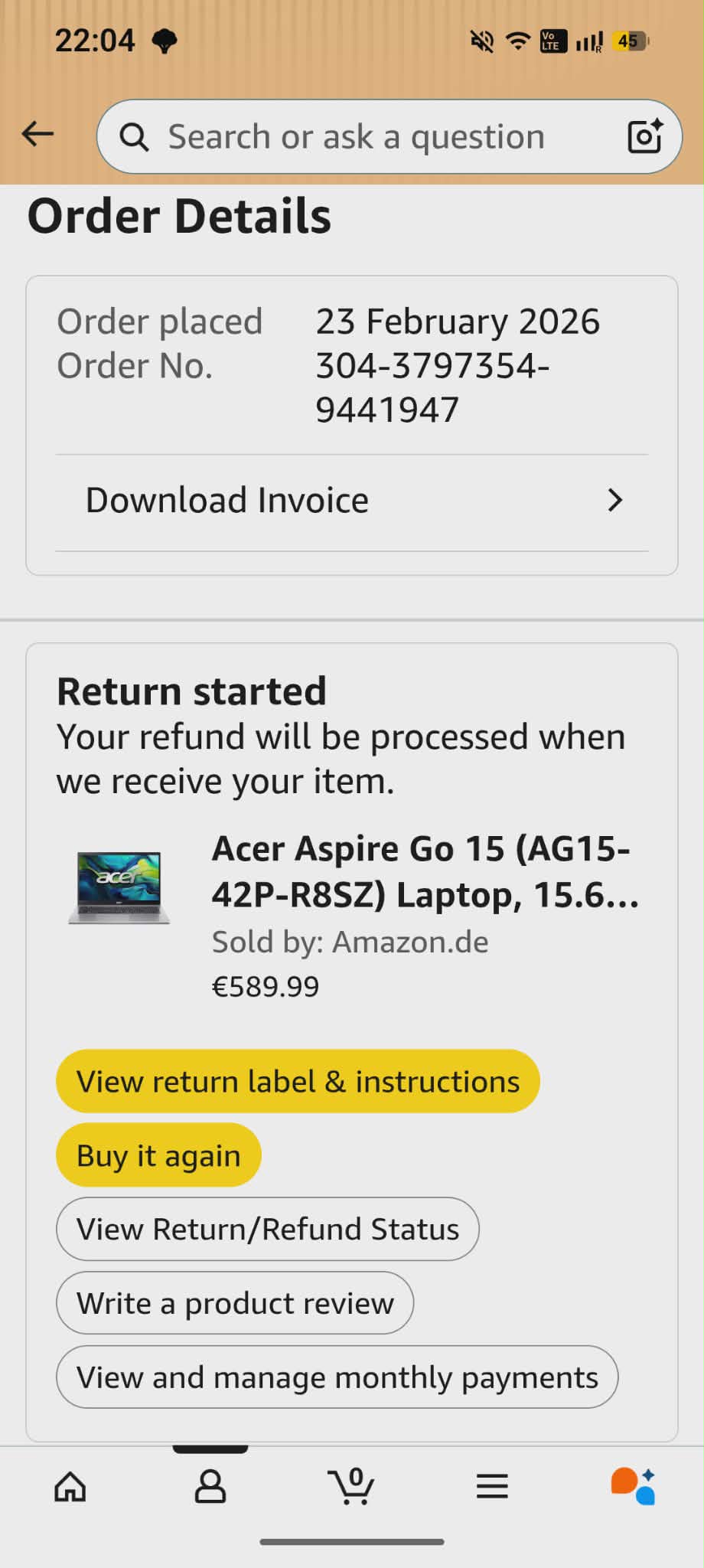
Task: Tap the battery indicator in status bar
Action: click(630, 41)
